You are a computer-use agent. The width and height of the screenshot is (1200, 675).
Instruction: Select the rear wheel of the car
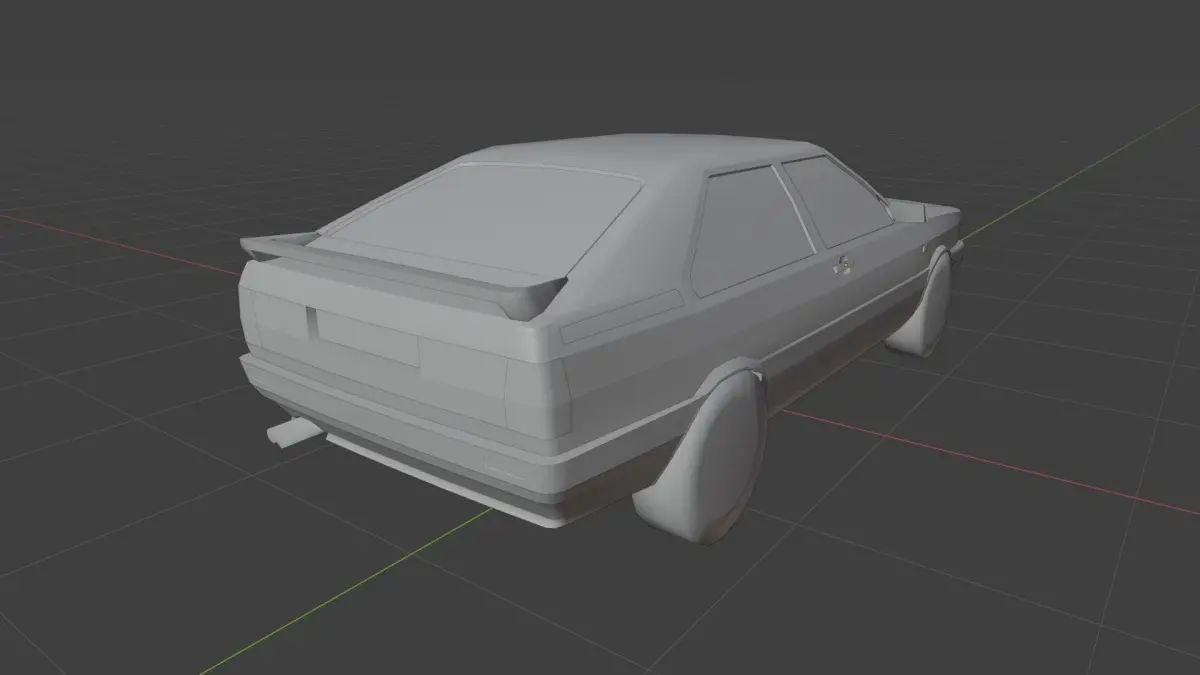pyautogui.click(x=702, y=455)
